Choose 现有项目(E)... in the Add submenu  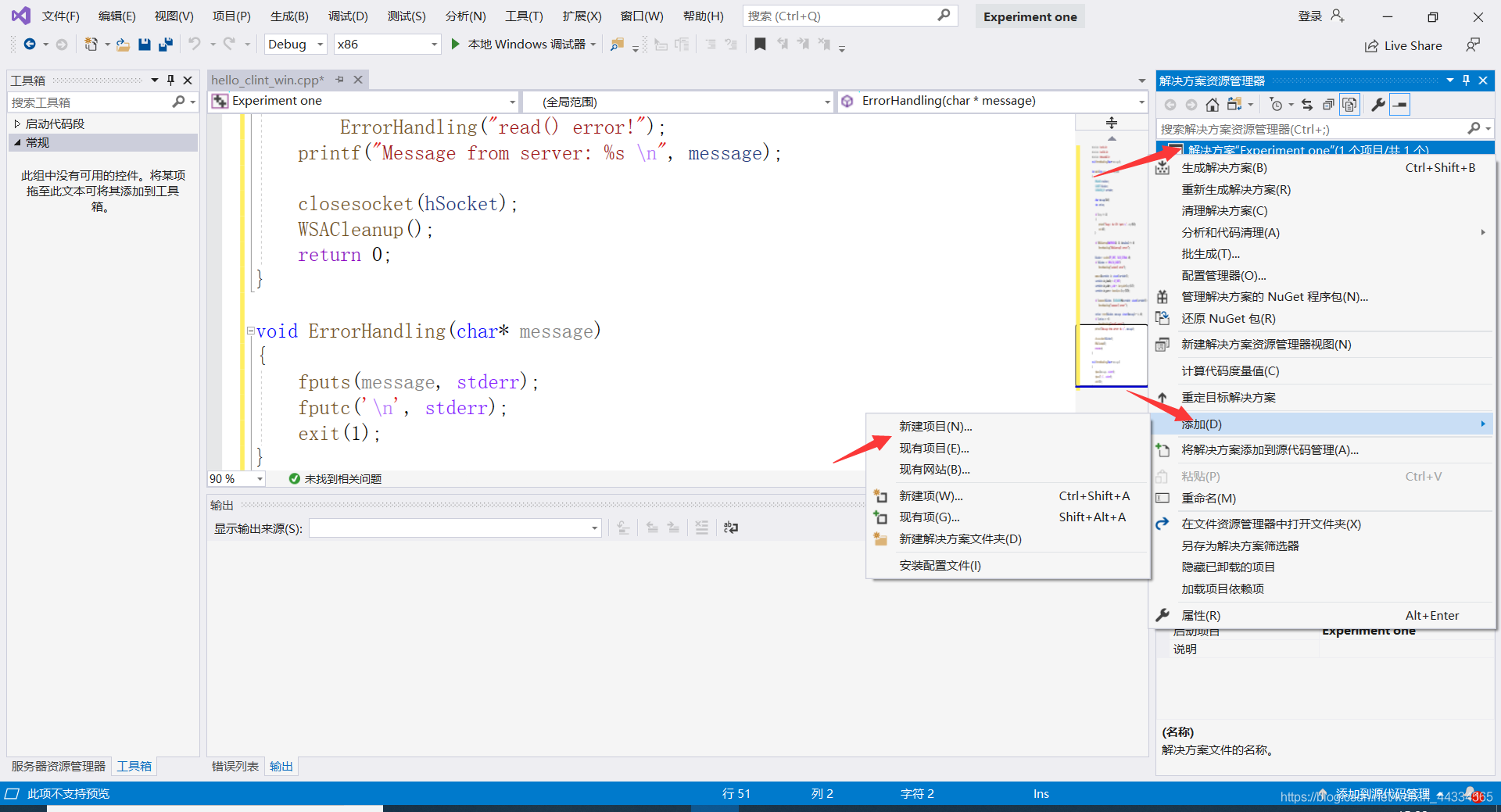click(x=933, y=449)
